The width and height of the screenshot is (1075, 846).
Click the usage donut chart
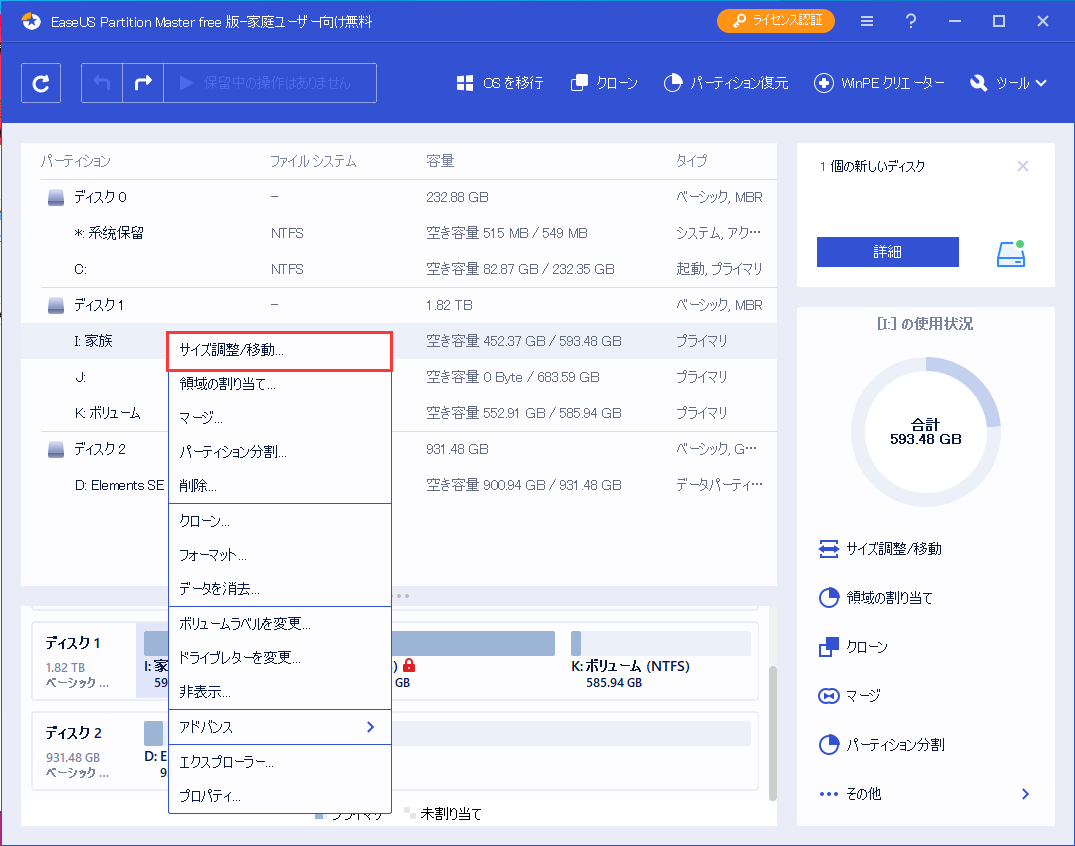point(926,432)
